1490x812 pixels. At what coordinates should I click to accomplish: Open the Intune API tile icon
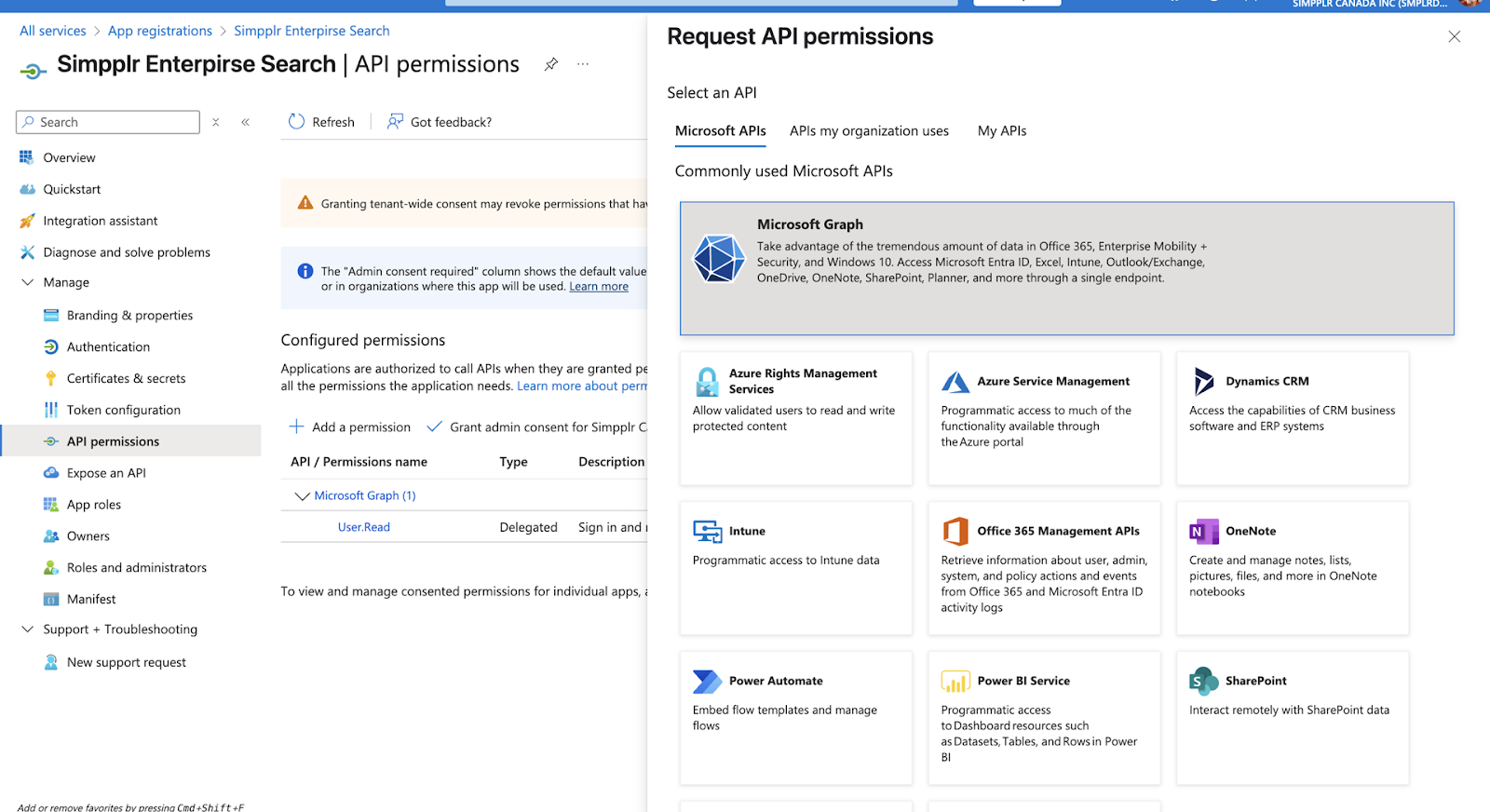(x=707, y=532)
